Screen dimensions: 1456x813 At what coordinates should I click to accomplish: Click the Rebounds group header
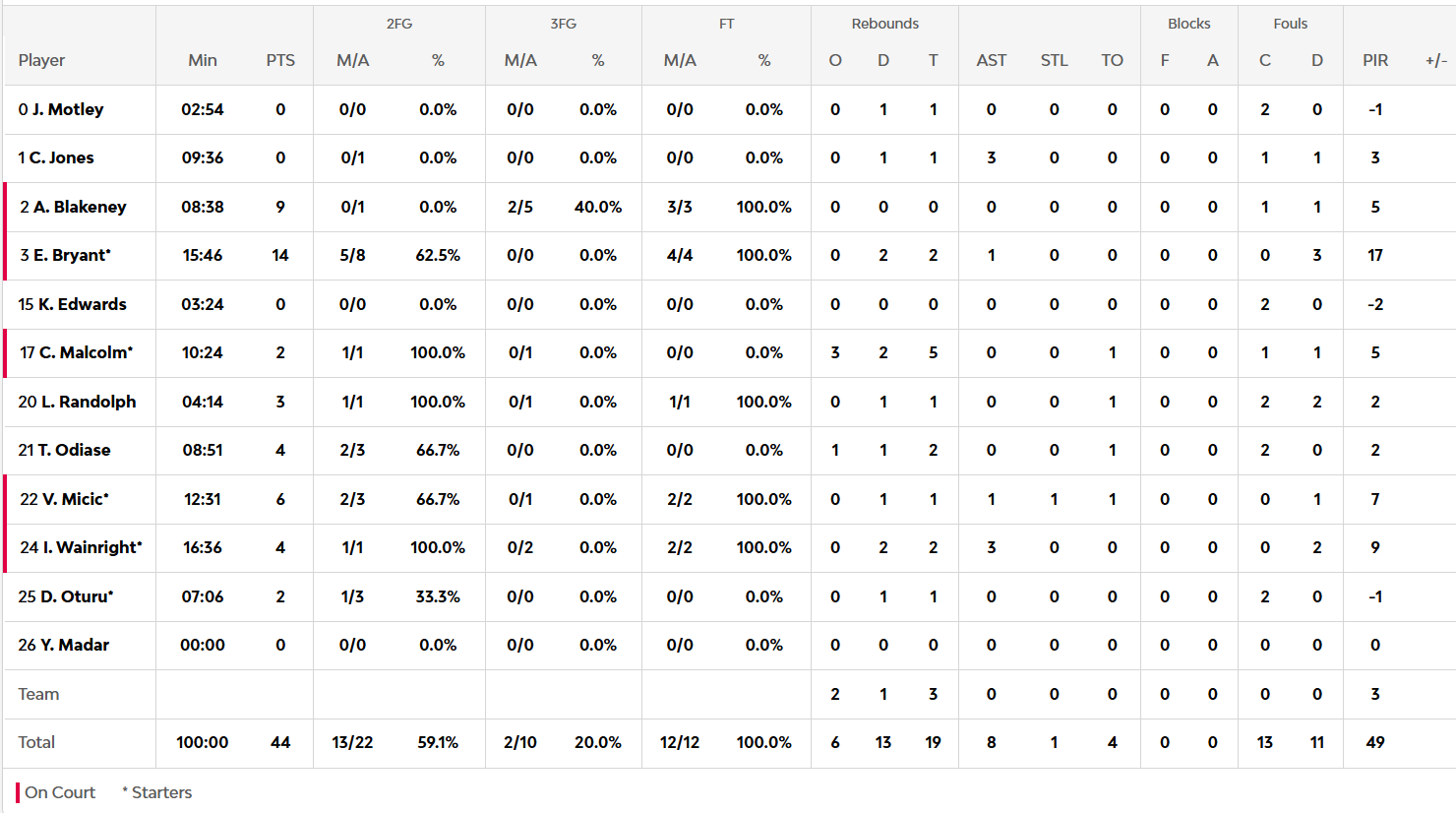coord(884,24)
